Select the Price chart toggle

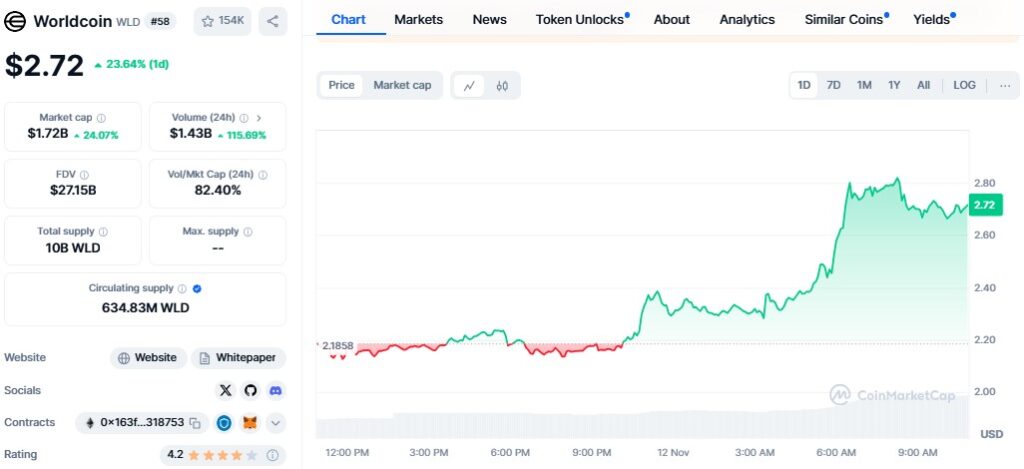342,86
